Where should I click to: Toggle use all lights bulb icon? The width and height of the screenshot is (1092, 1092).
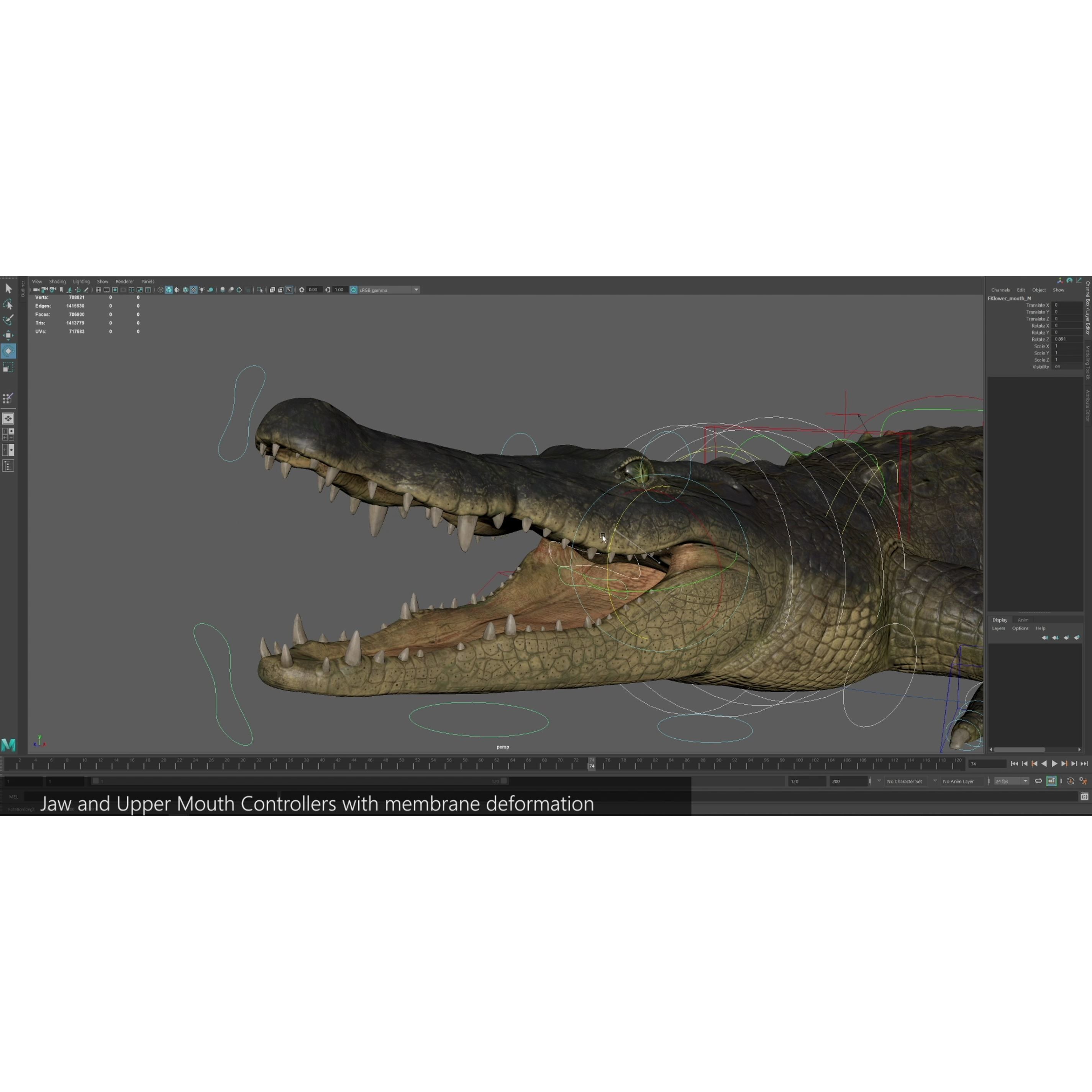tap(202, 290)
